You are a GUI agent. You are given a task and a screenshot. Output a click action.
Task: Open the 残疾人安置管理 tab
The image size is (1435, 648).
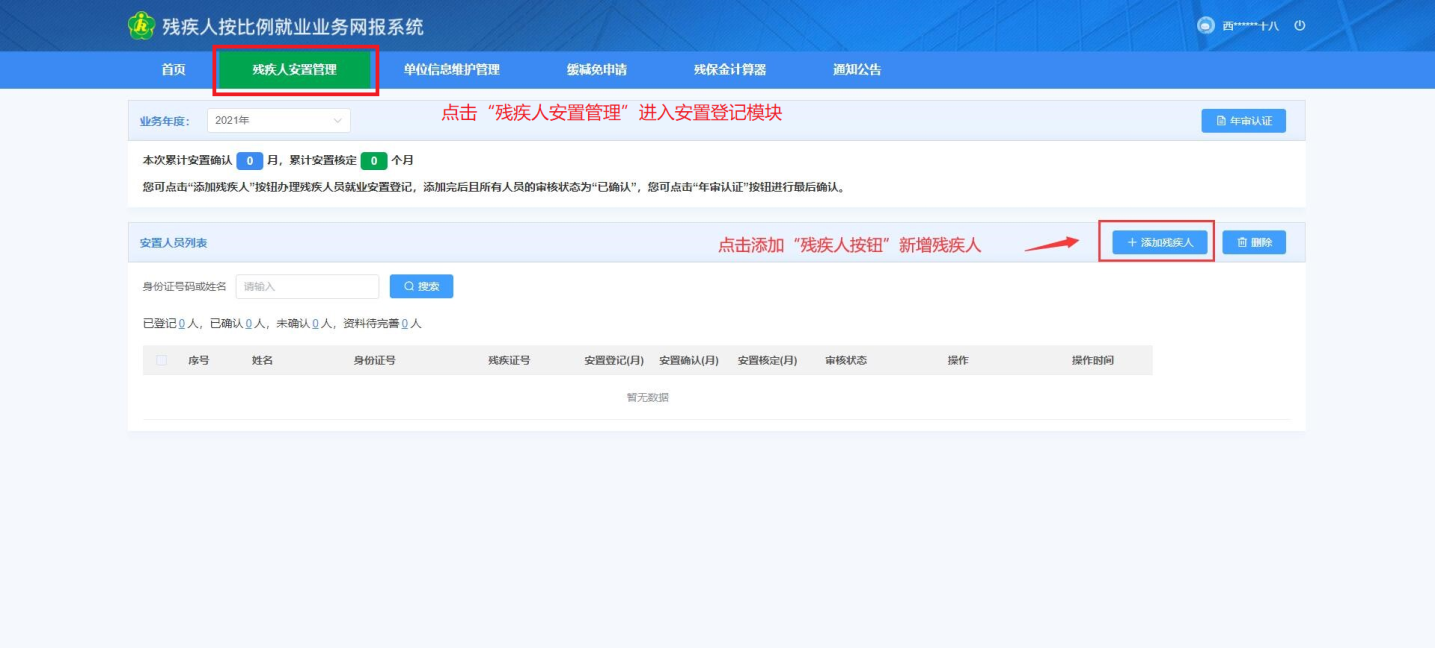(294, 70)
